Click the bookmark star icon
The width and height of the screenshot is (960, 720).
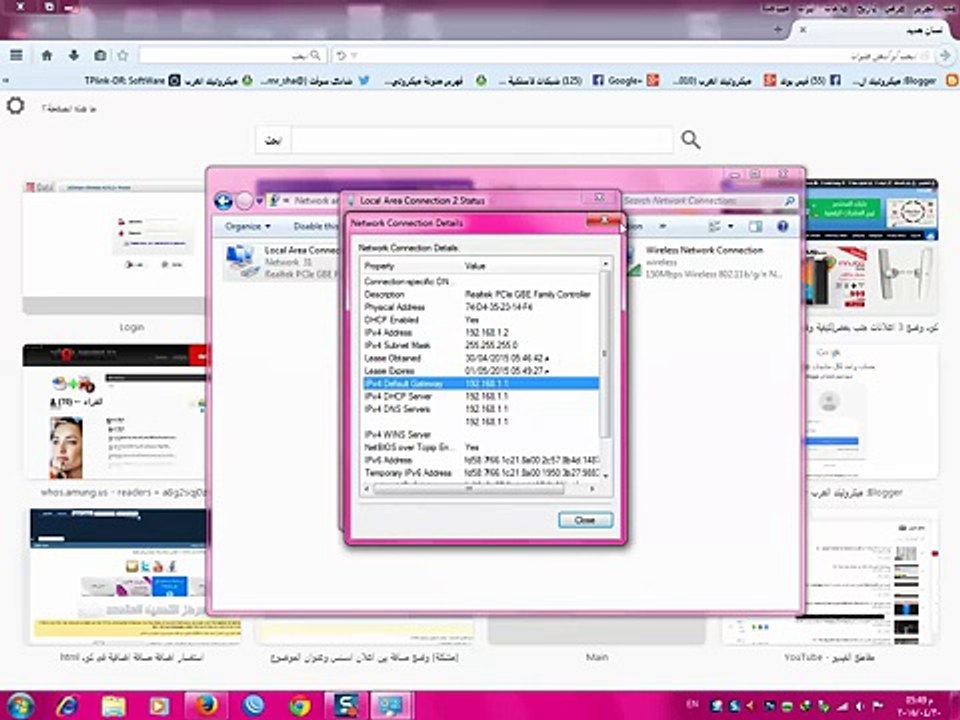[122, 55]
